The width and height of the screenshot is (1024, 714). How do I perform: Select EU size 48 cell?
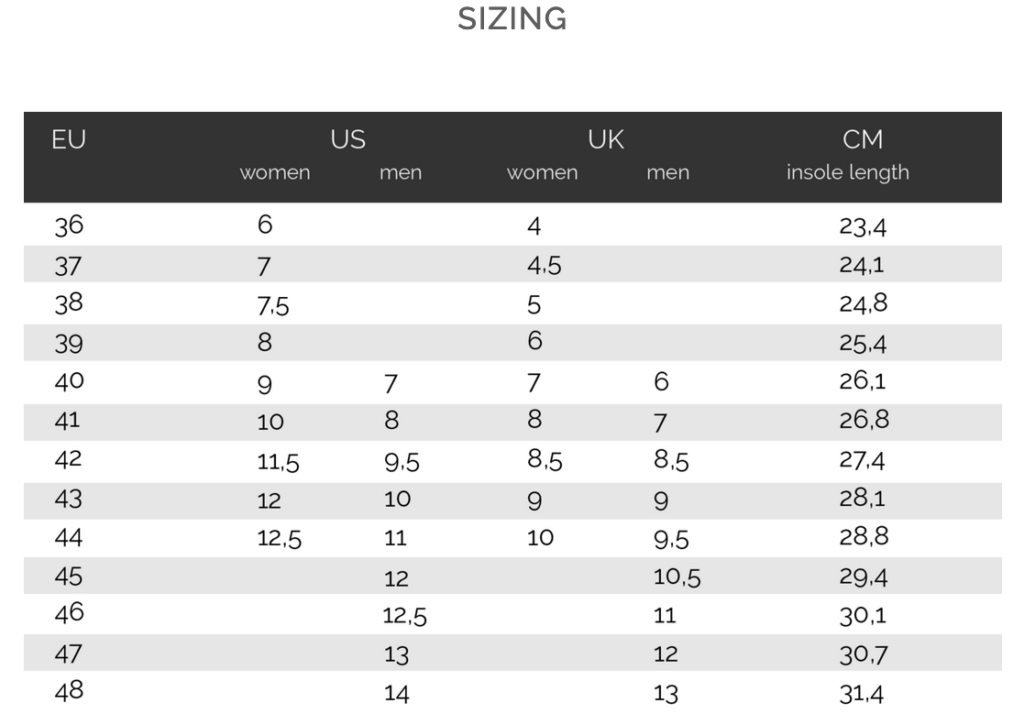(x=69, y=690)
